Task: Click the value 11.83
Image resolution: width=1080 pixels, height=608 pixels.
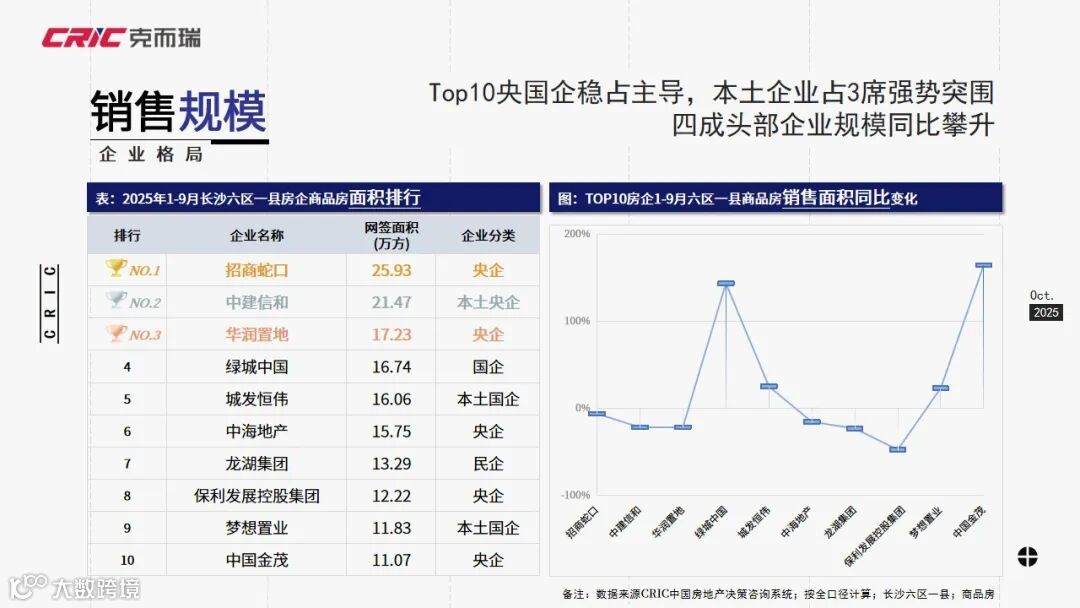Action: click(391, 528)
